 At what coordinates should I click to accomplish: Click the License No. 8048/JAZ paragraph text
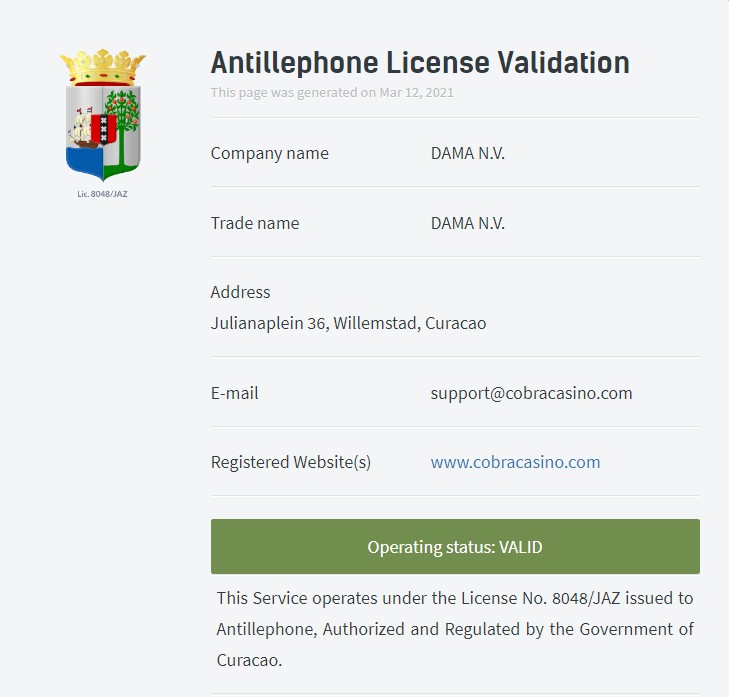coord(455,629)
